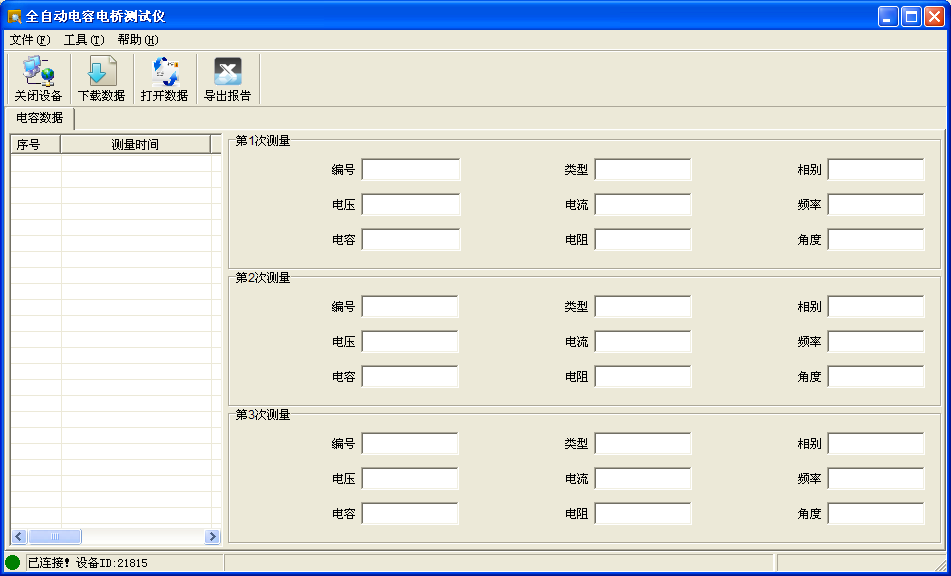Maximize the 全自动电容电桥测试仪 window
Screen dimensions: 951x576
point(911,16)
